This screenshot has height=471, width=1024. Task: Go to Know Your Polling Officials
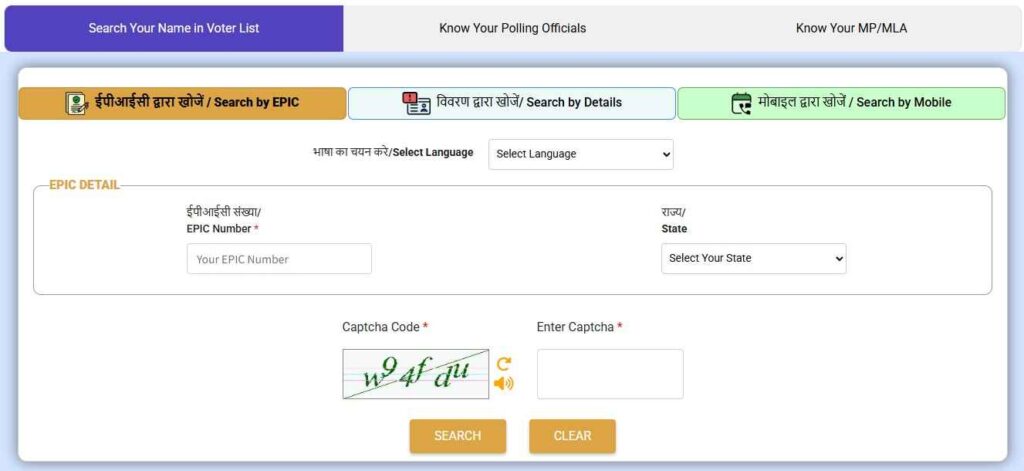click(x=512, y=28)
